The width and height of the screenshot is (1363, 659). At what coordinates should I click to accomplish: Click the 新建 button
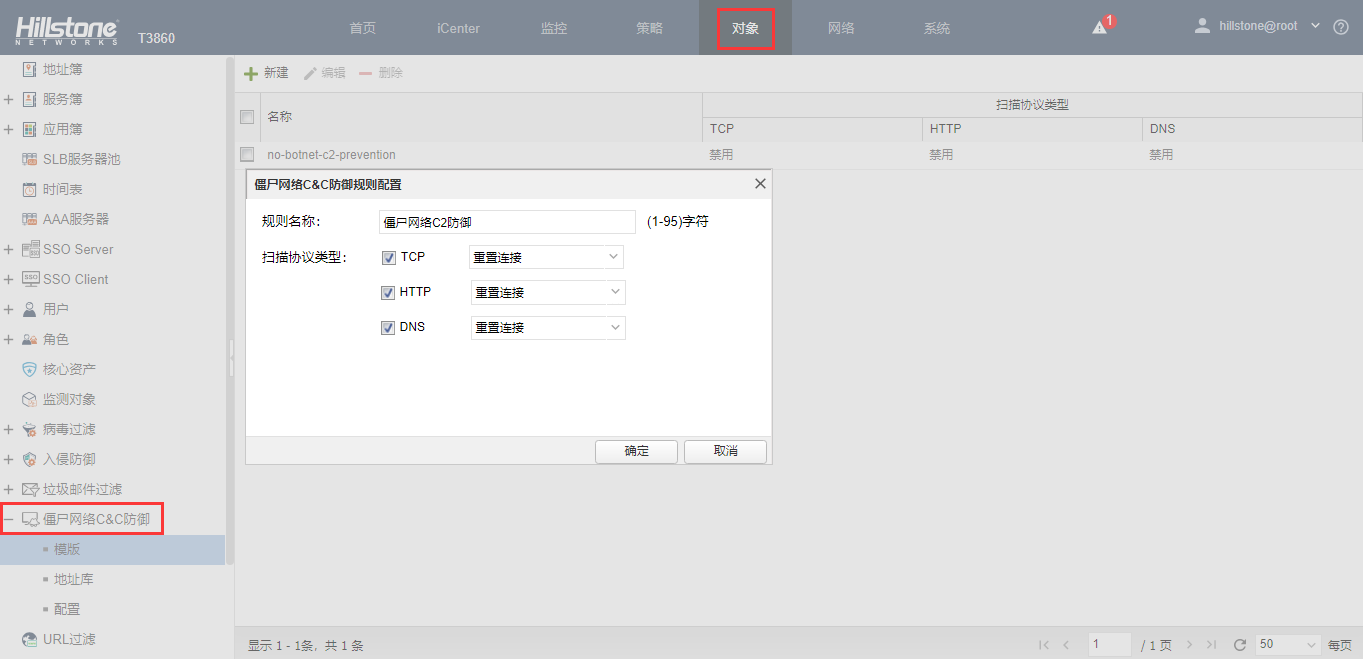tap(267, 73)
